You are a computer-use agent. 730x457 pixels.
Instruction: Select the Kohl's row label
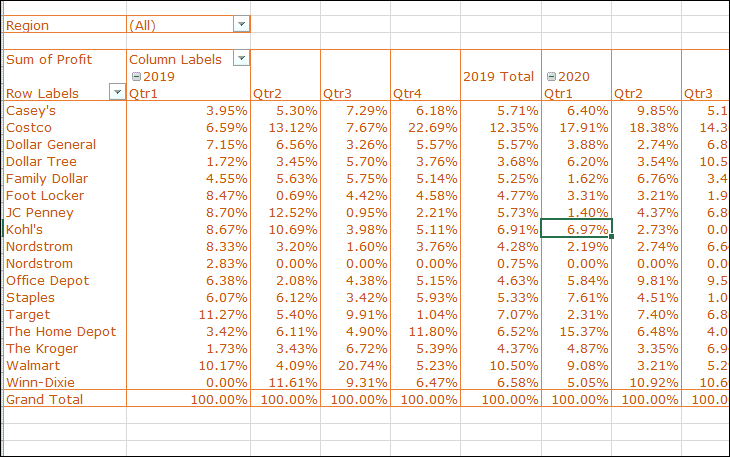tap(65, 229)
